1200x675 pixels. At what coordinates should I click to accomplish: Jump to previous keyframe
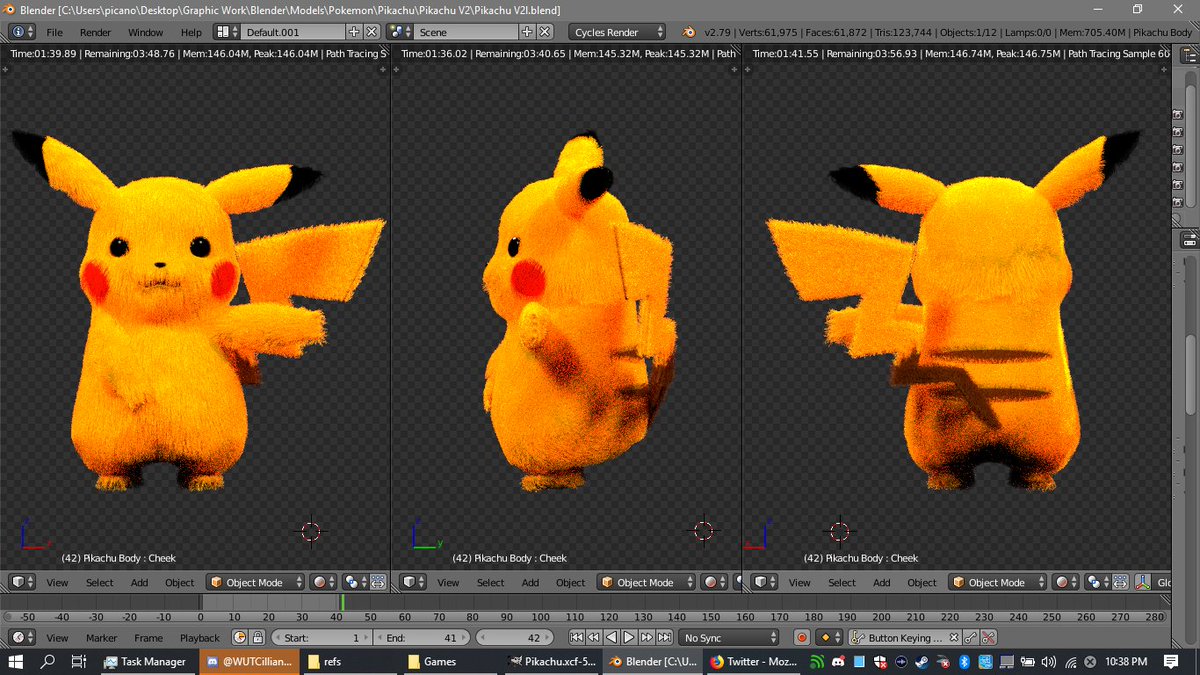pos(593,637)
